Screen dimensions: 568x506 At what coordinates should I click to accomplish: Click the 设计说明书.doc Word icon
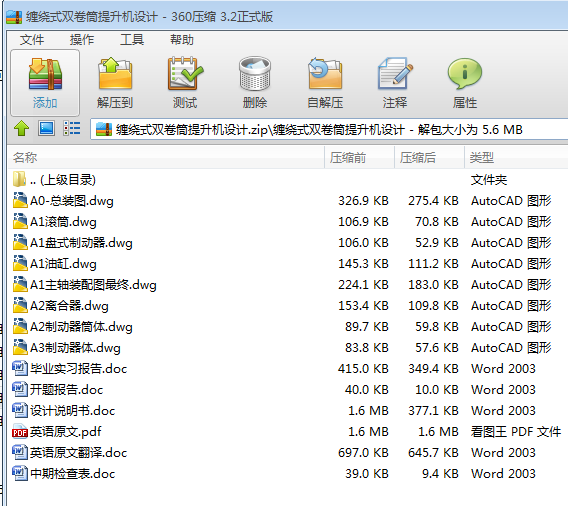pyautogui.click(x=20, y=410)
